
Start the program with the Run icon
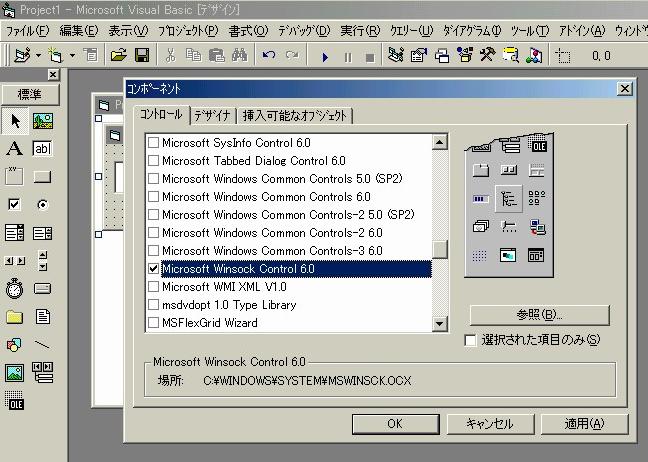point(325,57)
